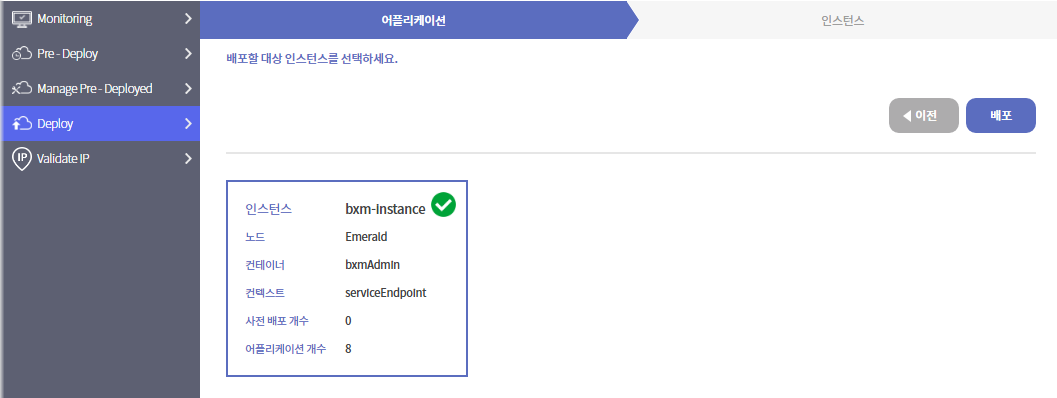Click the Pre-Deploy cloud clock icon
The width and height of the screenshot is (1057, 398).
tap(22, 54)
